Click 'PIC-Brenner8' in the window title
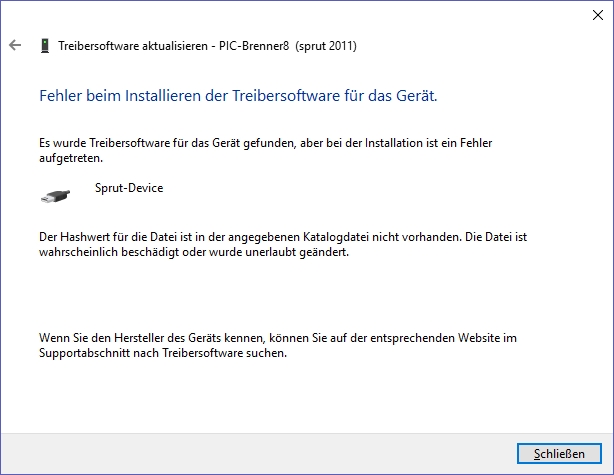 (x=254, y=46)
